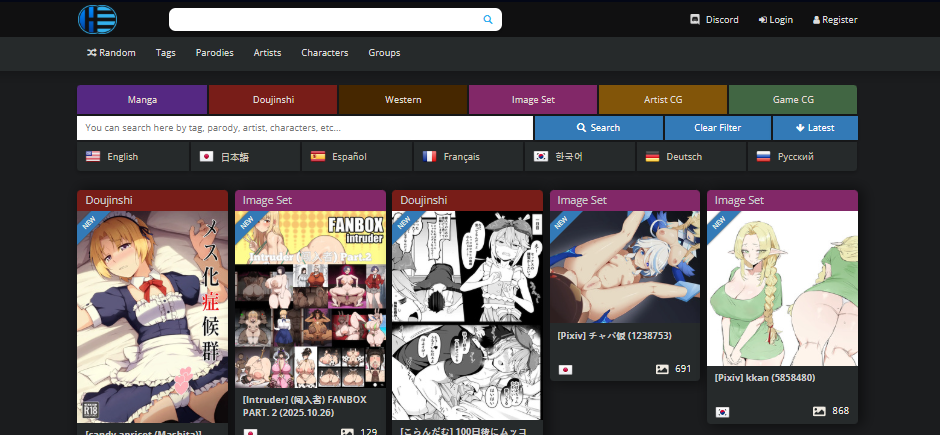The image size is (940, 435).
Task: Select the Français language filter
Action: 468,156
